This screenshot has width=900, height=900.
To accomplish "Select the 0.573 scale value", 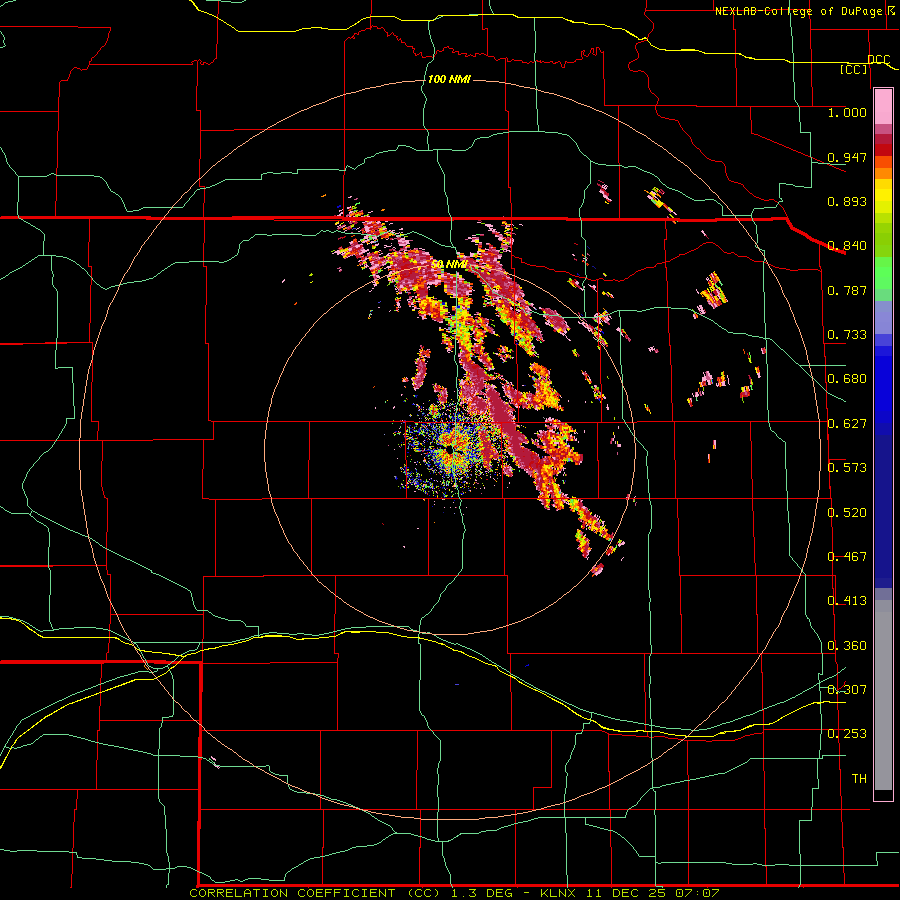I will click(x=847, y=468).
